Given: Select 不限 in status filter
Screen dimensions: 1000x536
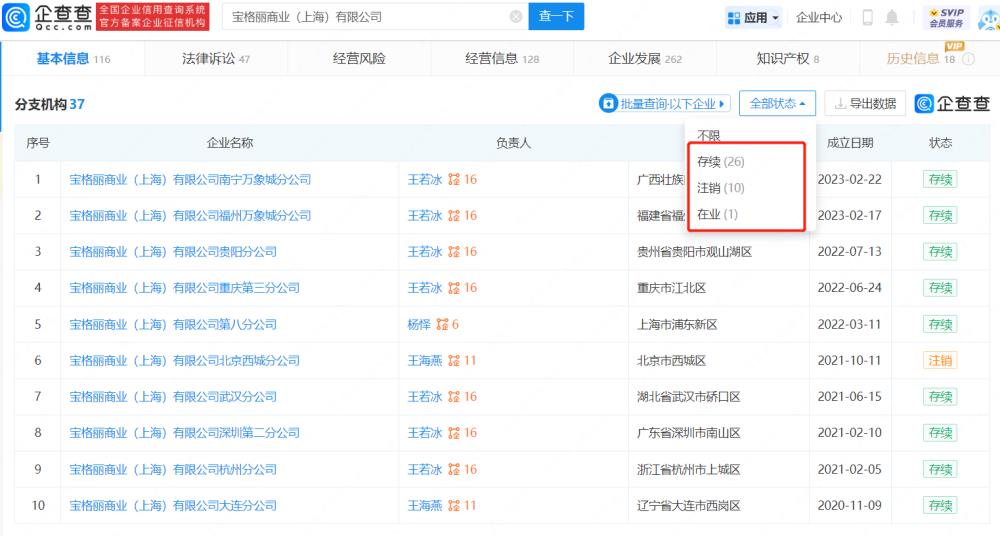Looking at the screenshot, I should click(x=708, y=135).
